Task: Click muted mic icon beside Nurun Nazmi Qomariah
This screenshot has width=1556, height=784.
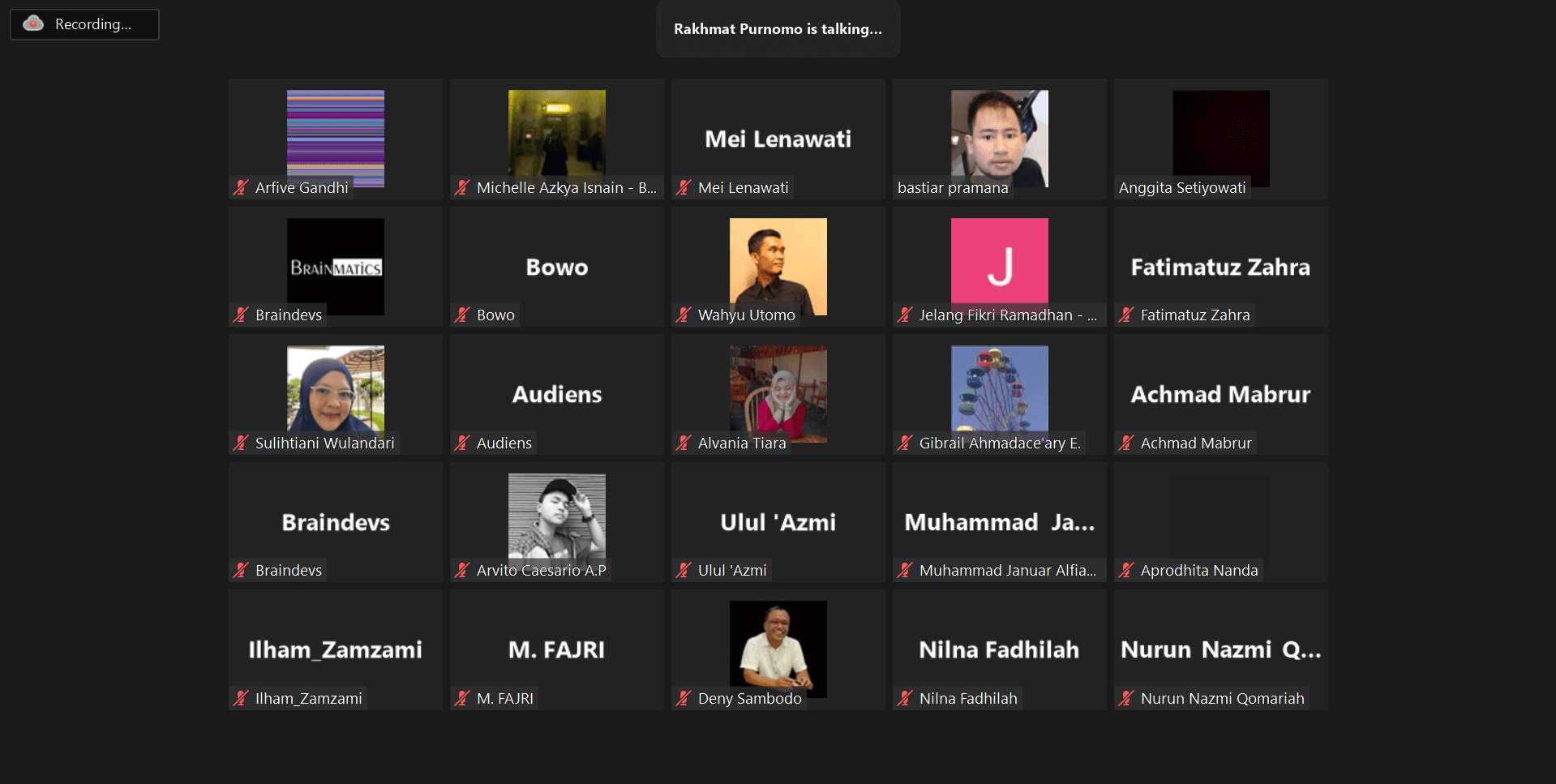Action: 1126,698
